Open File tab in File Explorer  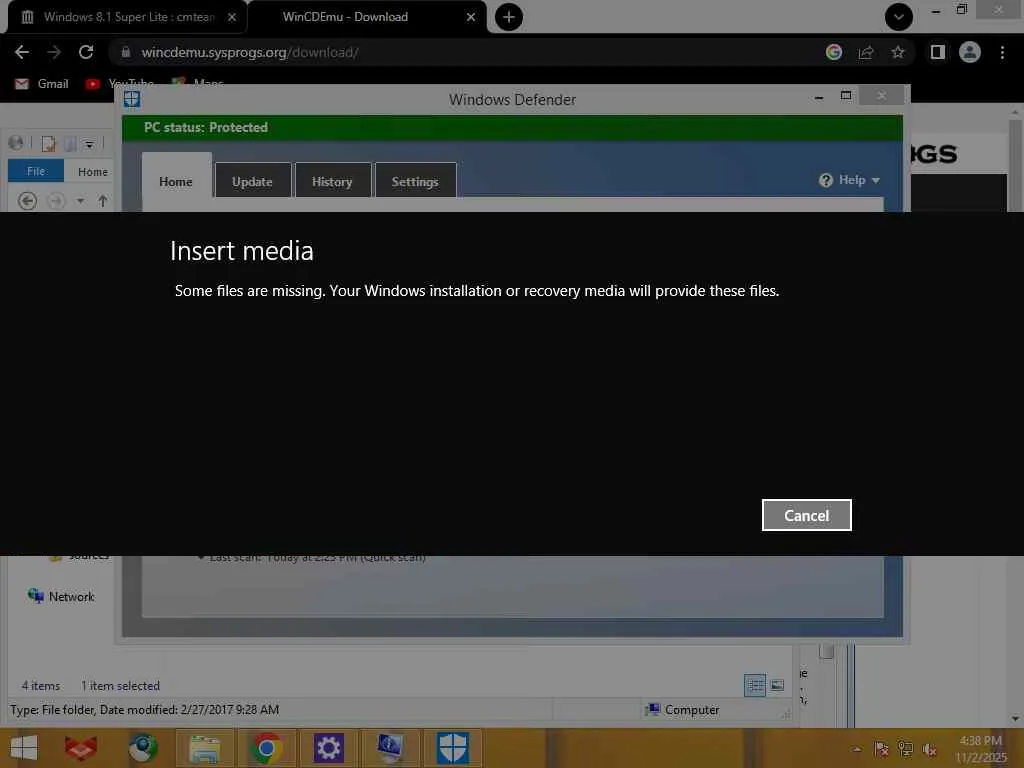[x=36, y=171]
